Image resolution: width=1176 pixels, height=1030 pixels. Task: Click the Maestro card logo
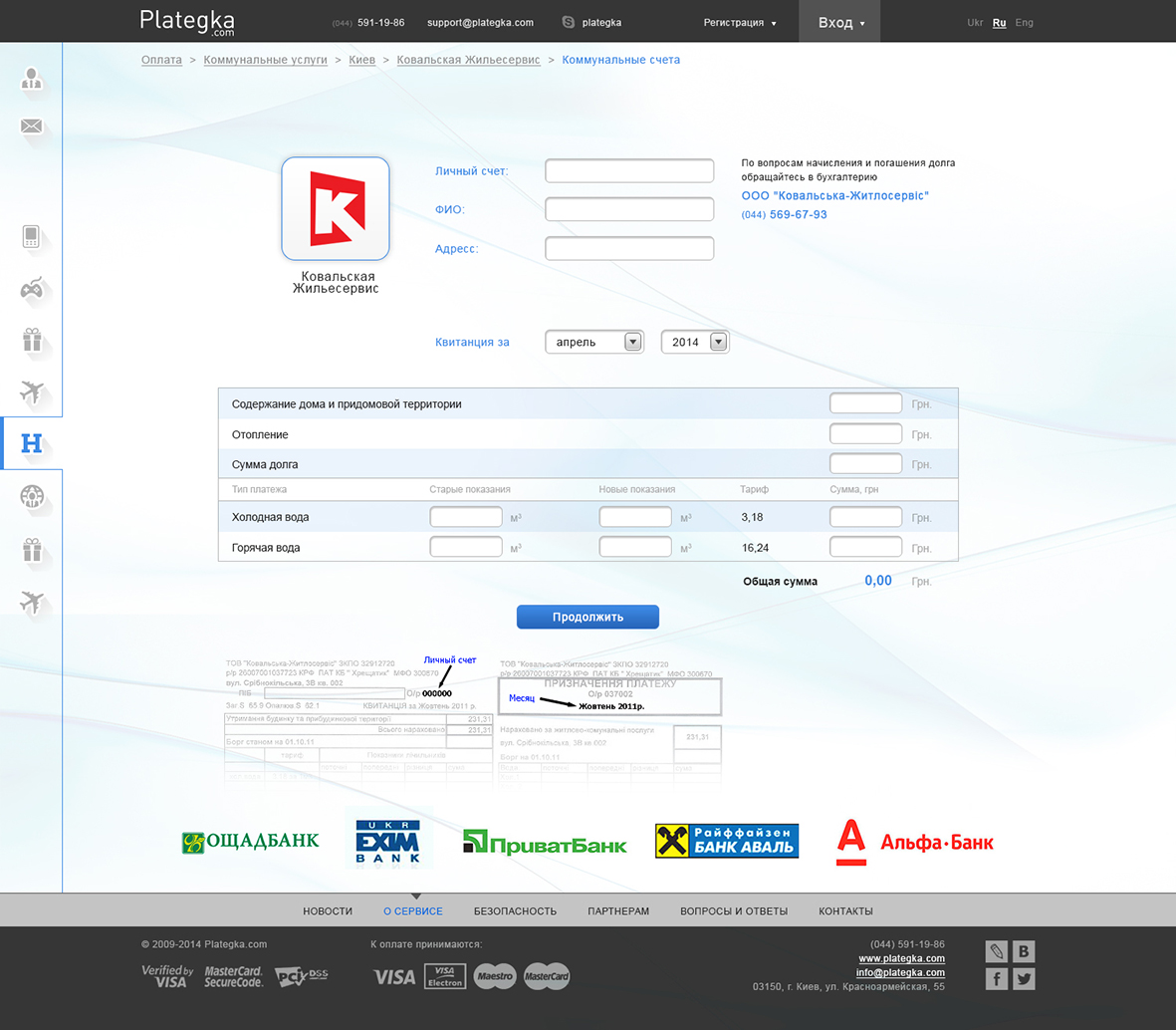coord(495,976)
